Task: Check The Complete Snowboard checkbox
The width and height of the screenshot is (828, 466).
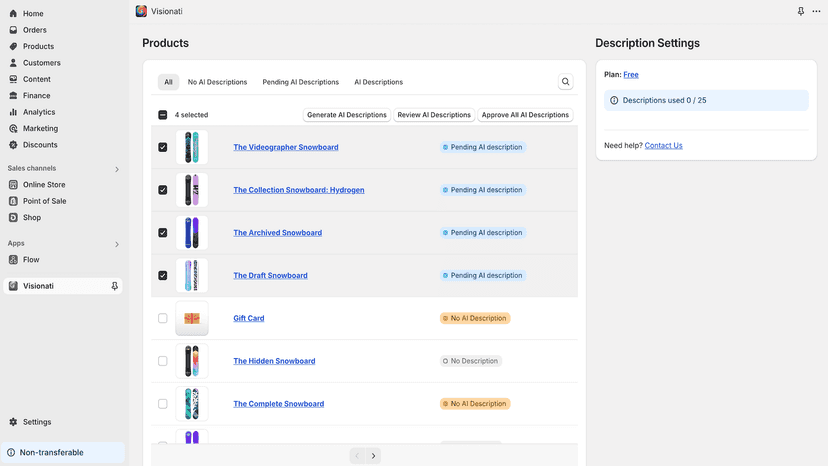Action: coord(163,404)
